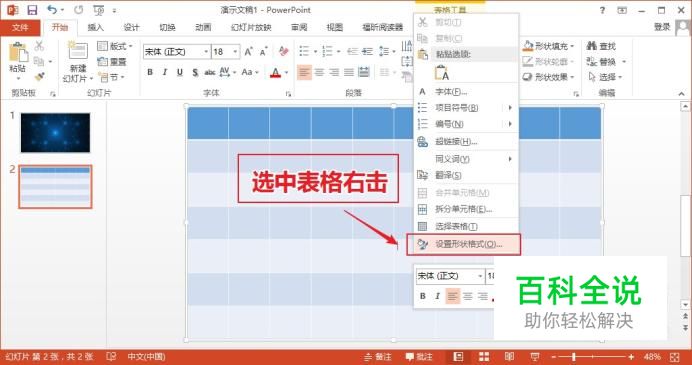692x365 pixels.
Task: Click the font color red A swatch
Action: coord(275,72)
